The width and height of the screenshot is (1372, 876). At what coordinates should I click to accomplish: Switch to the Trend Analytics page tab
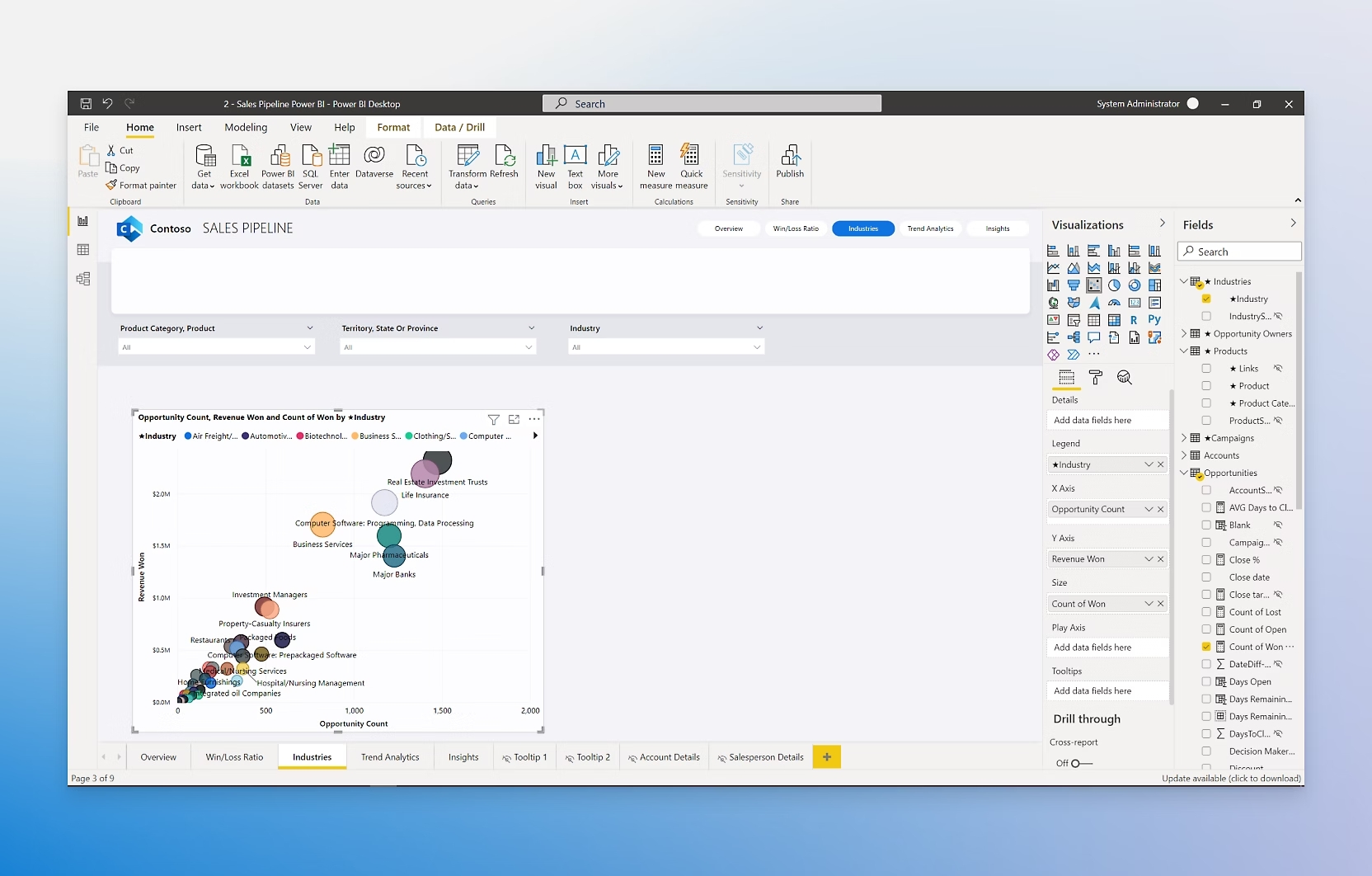pos(390,757)
